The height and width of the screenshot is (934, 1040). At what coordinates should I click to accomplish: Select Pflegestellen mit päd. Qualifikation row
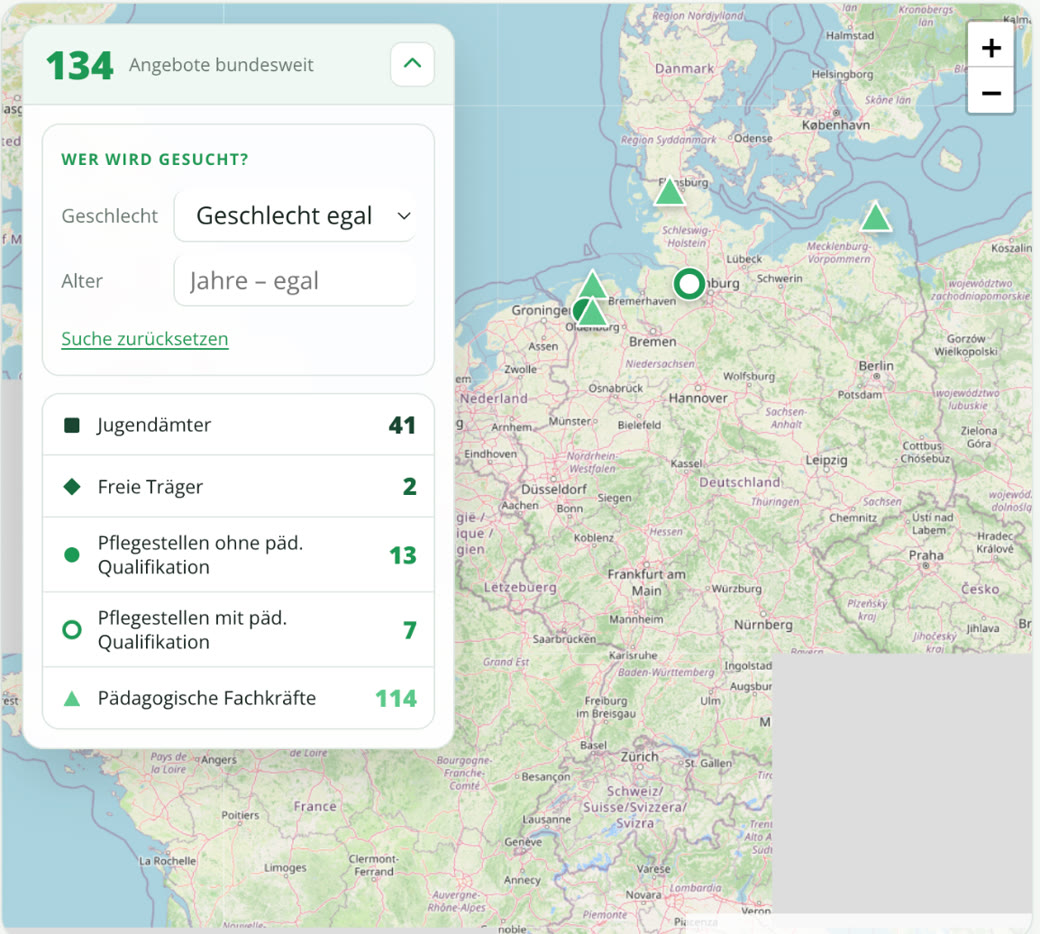tap(238, 630)
